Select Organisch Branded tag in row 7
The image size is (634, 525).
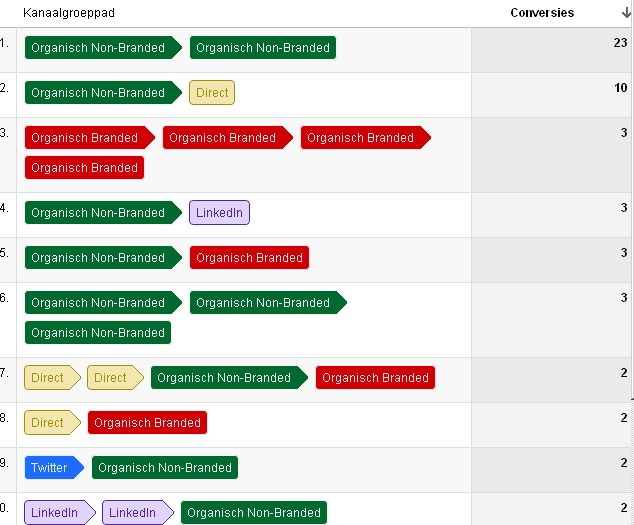tap(375, 378)
